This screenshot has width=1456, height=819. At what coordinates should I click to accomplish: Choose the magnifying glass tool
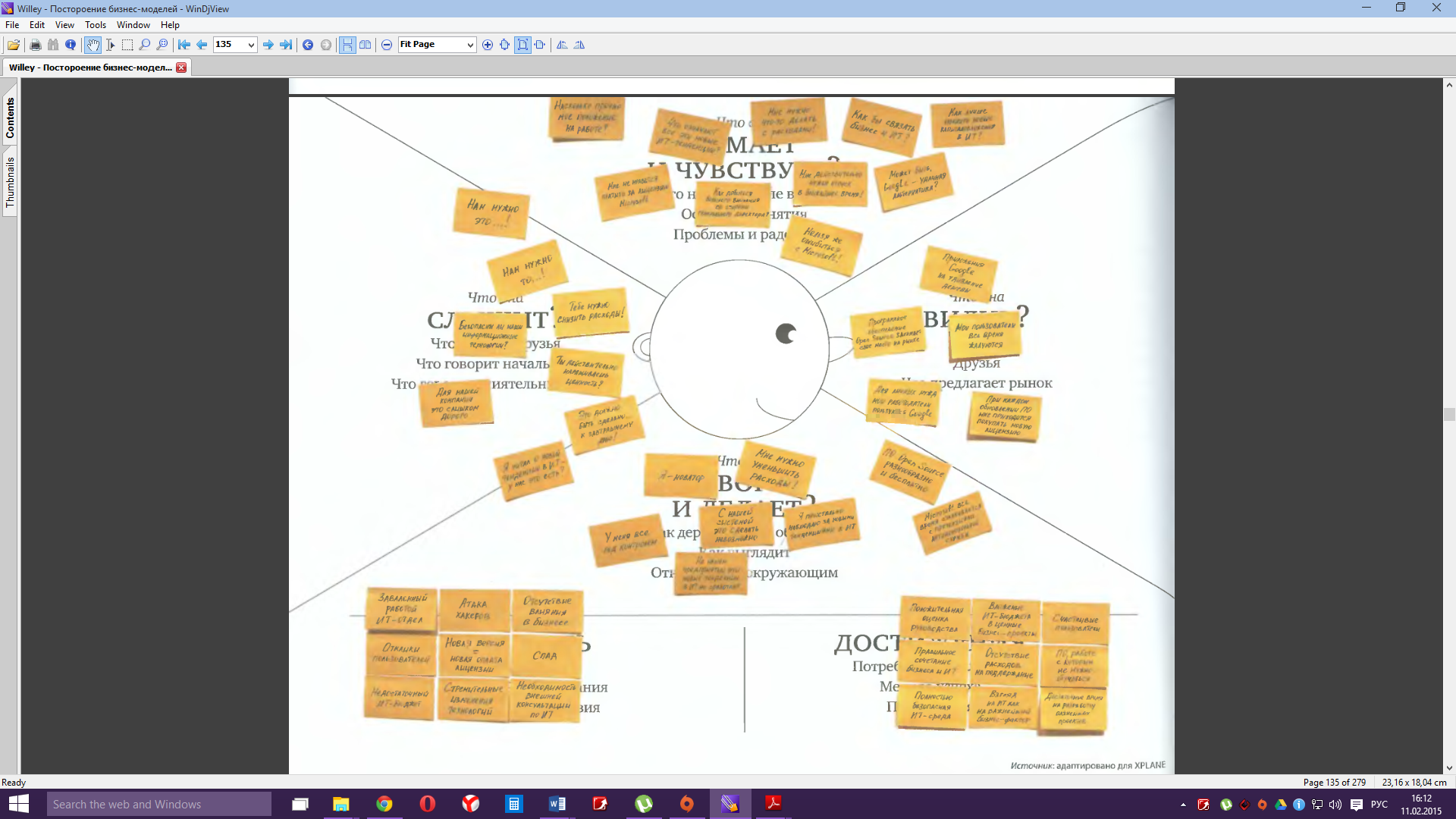point(145,45)
